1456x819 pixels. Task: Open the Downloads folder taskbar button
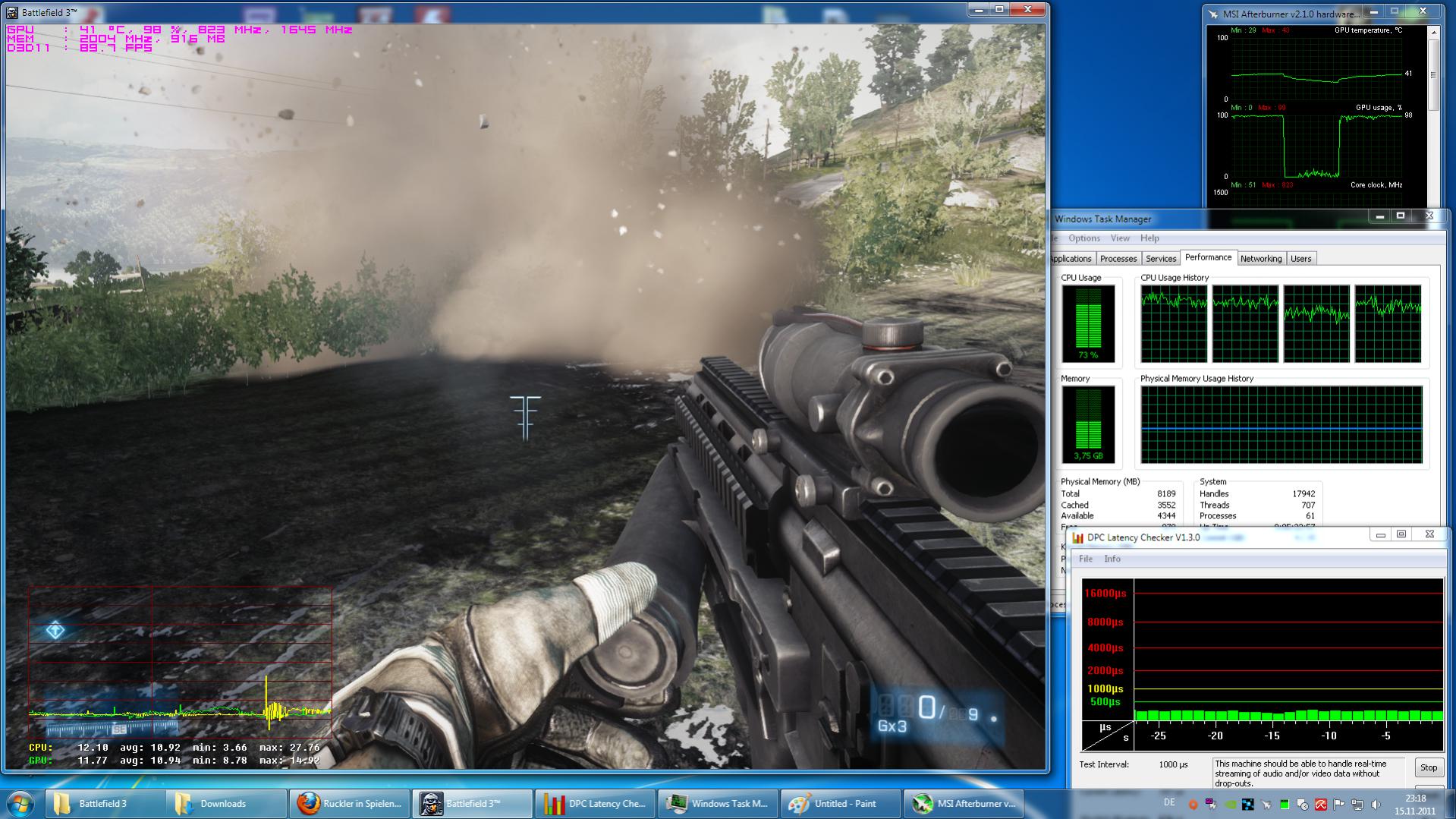227,804
